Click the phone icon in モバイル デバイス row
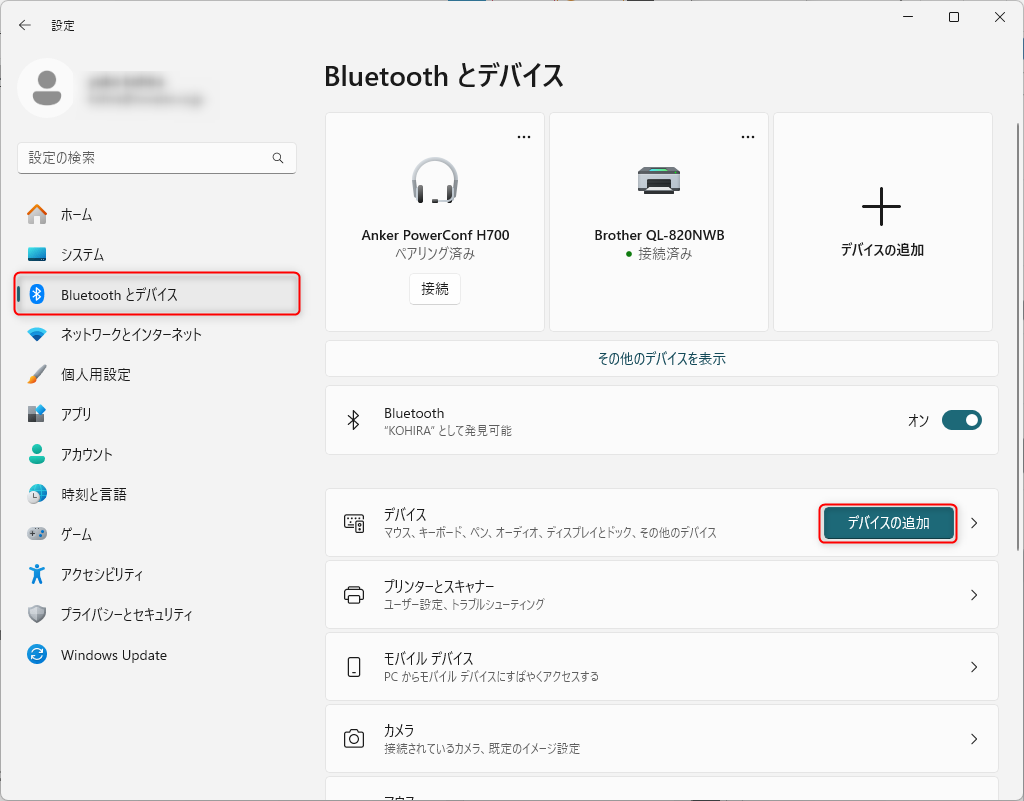Screen dimensions: 1024x801 (x=354, y=667)
